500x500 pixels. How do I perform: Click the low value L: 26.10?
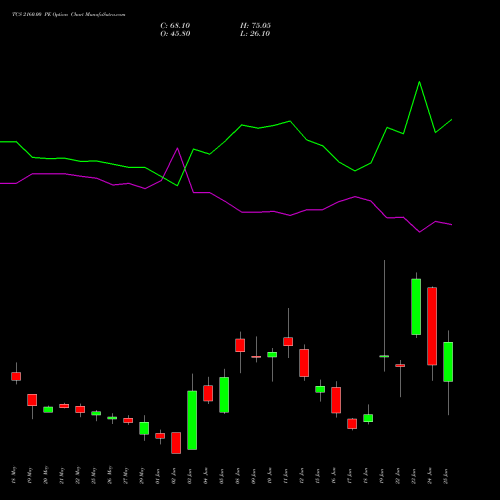(x=255, y=34)
